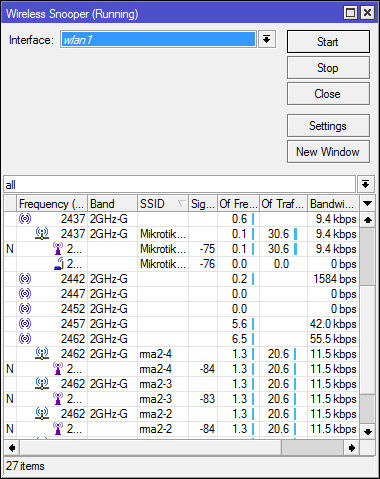Click the 6.5 Of Freq value
The height and width of the screenshot is (479, 380).
pos(239,339)
